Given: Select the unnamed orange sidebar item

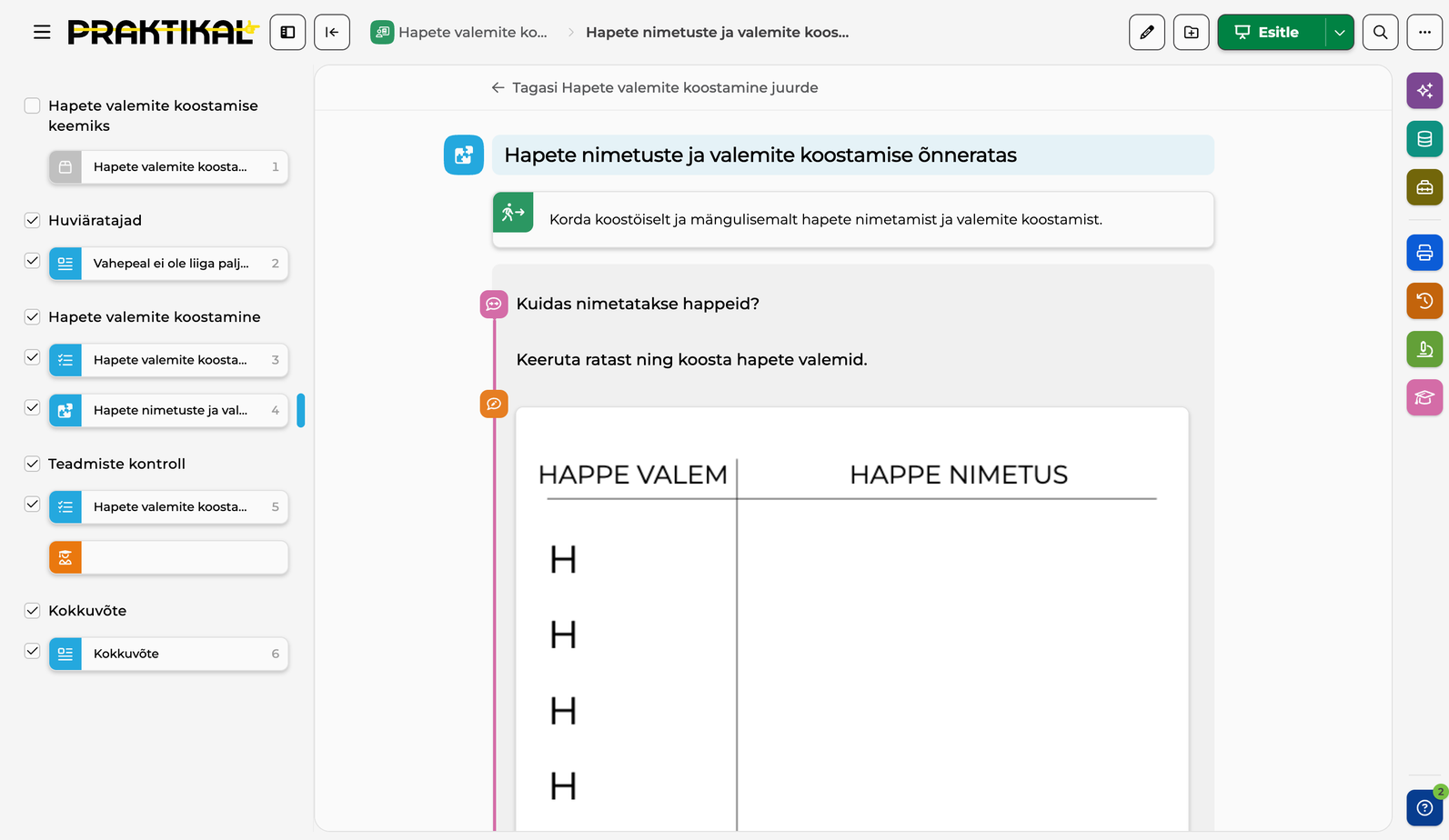Looking at the screenshot, I should [x=168, y=557].
